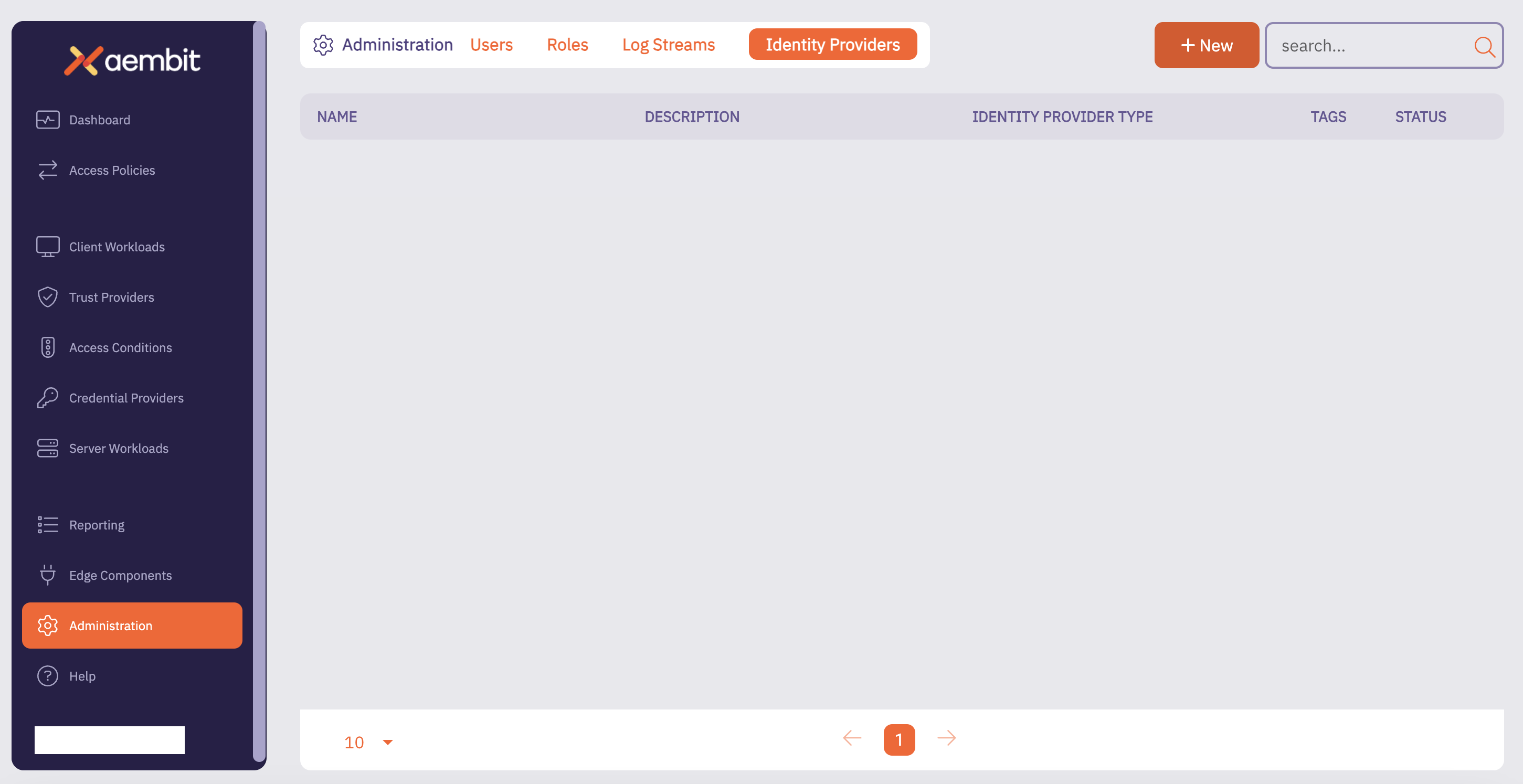Click the TAGS column header
This screenshot has height=784, width=1523.
click(1328, 116)
